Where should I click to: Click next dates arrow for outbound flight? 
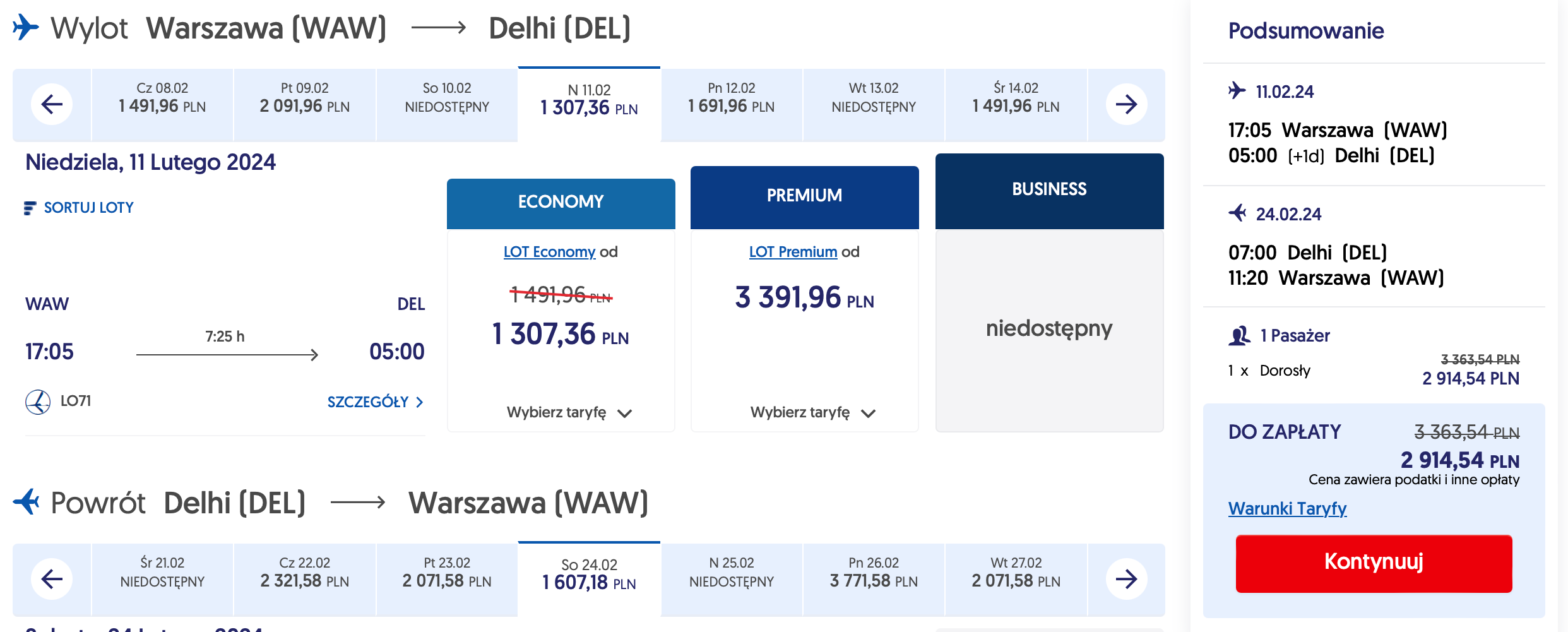[x=1126, y=104]
